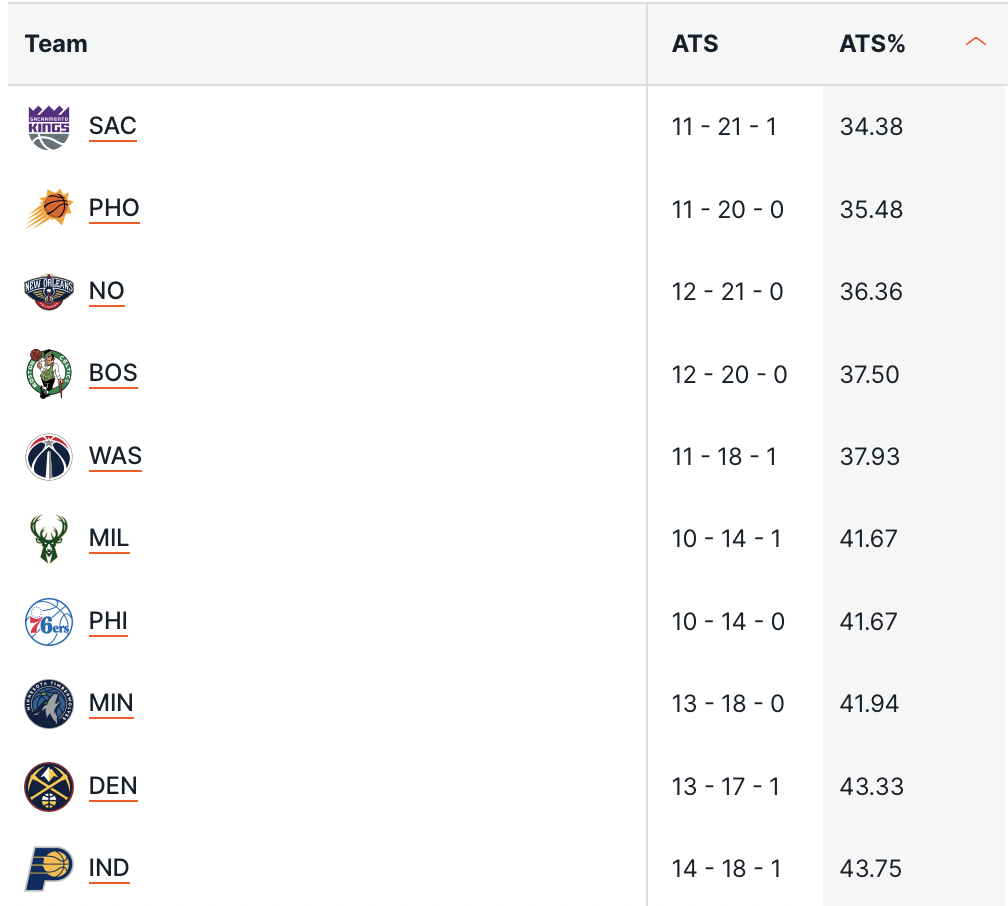Screen dimensions: 1008x906
Task: Select the 43.75 ATS% cell for IND
Action: (x=871, y=869)
